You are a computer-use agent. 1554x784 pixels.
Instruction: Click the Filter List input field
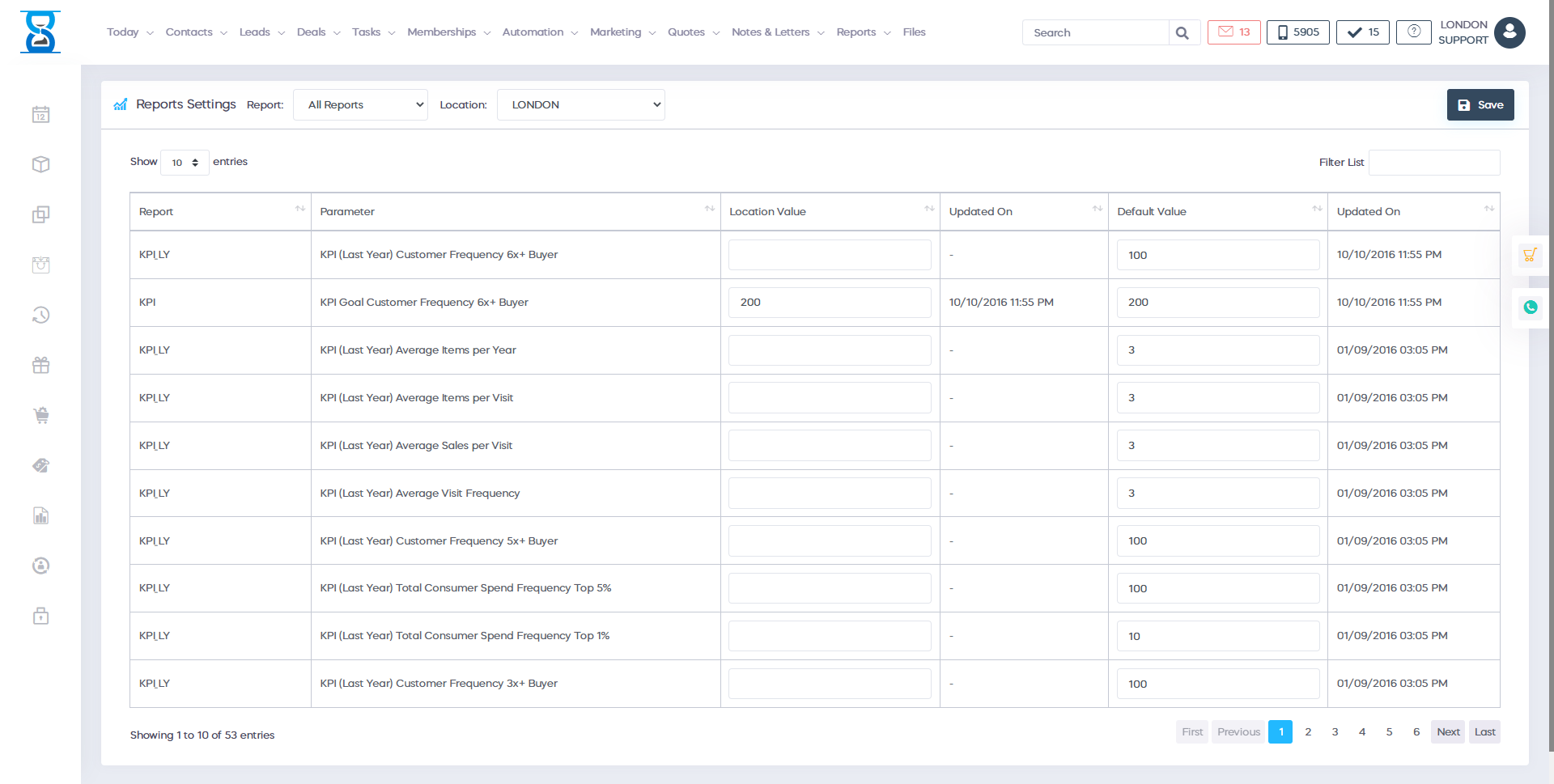tap(1433, 163)
